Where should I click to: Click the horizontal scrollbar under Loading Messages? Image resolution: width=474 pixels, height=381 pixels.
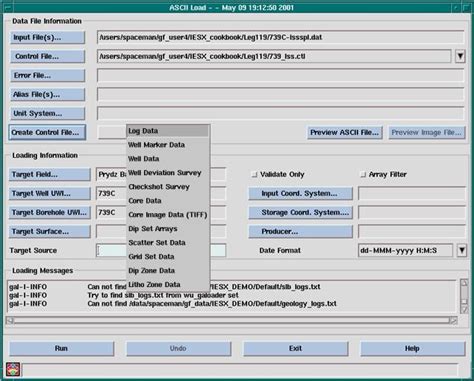point(232,321)
